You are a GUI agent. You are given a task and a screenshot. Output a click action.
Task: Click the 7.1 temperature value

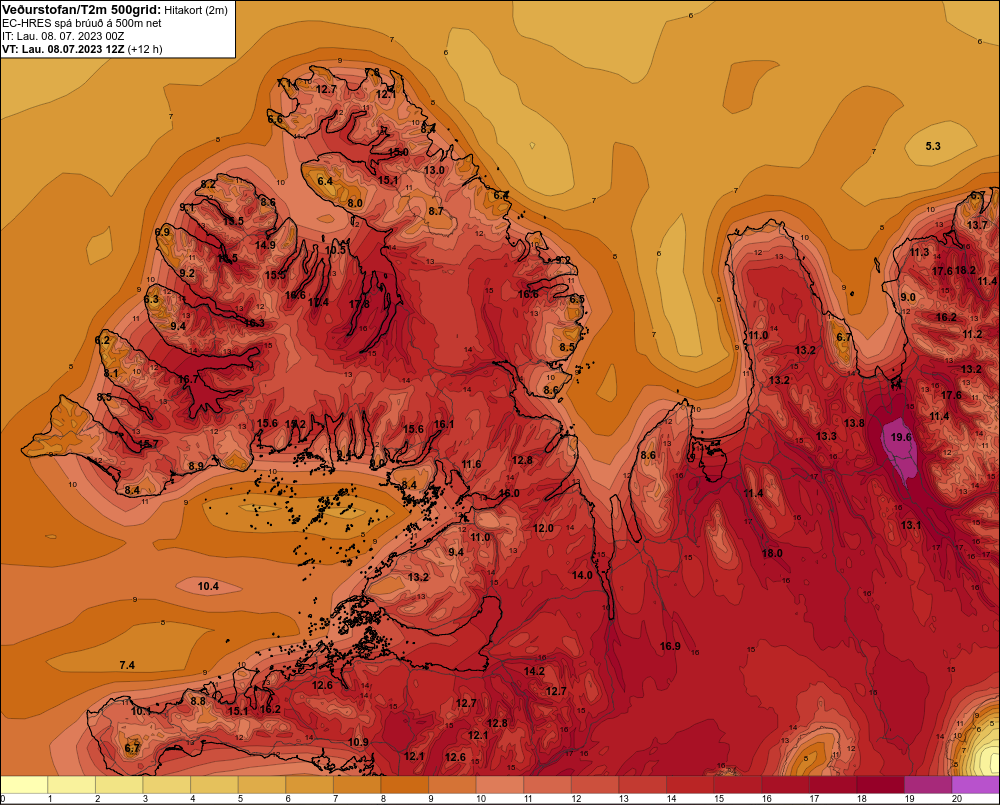pyautogui.click(x=284, y=84)
